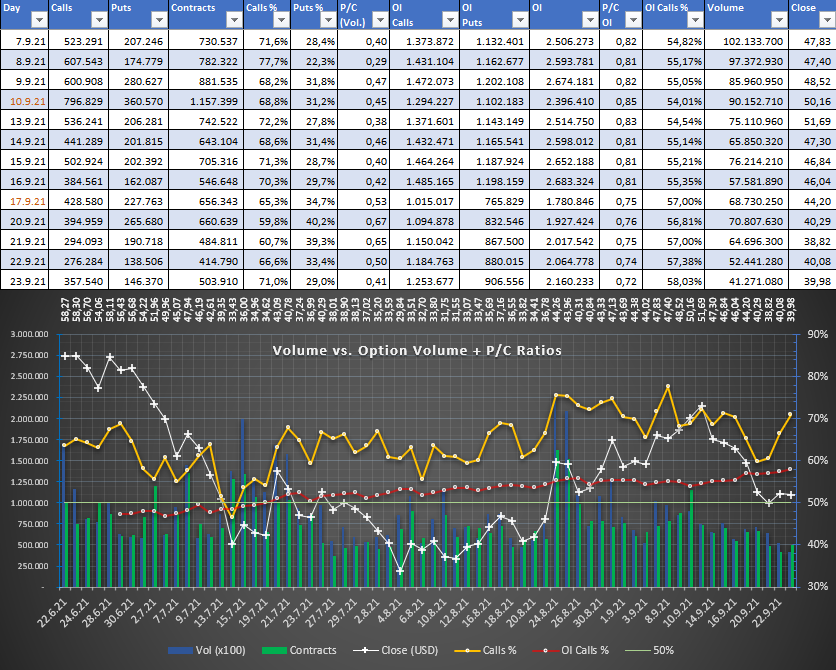Screen dimensions: 836x670
Task: Select the Close cell 51,69
Action: [x=813, y=122]
